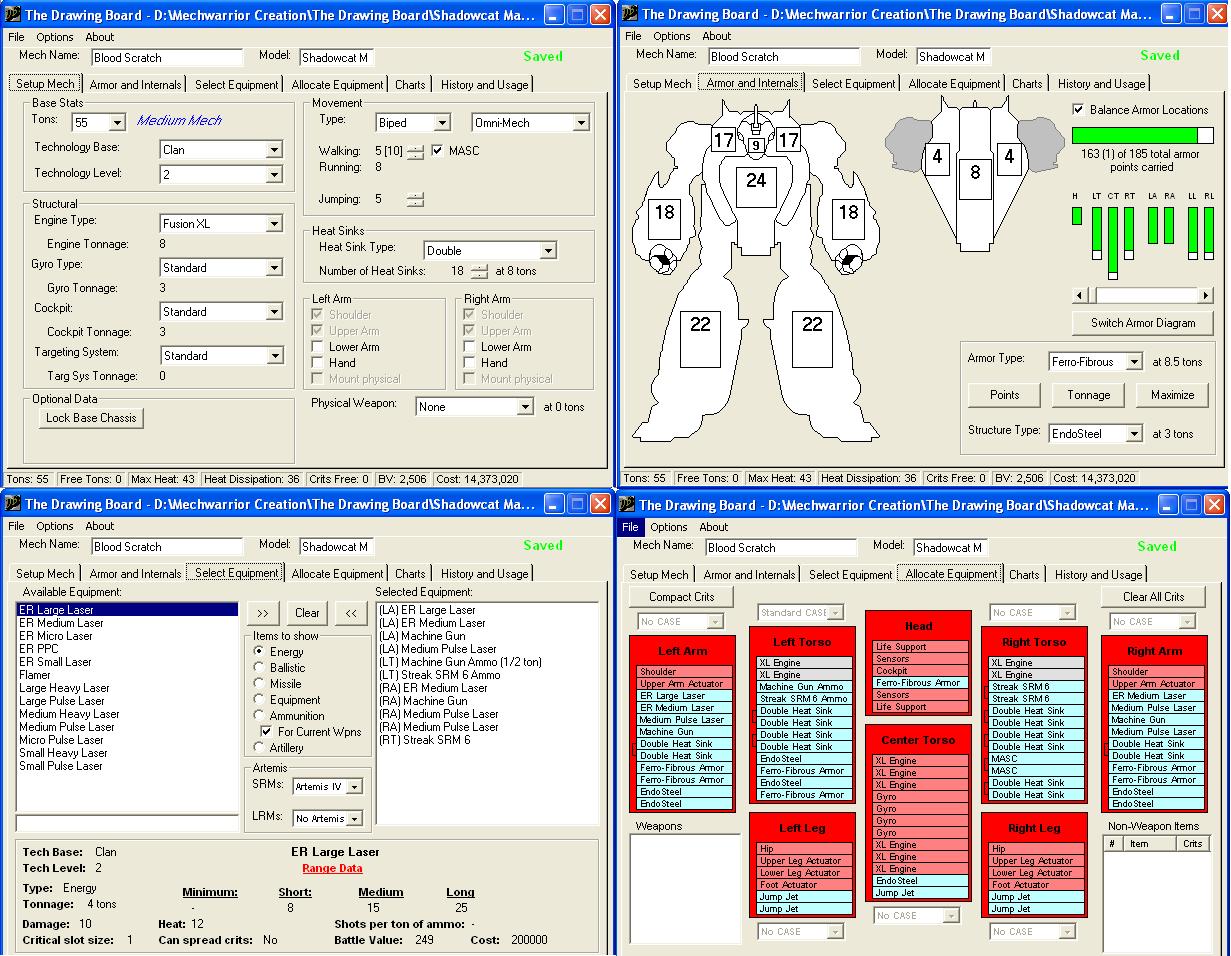Toggle the MASC checkbox
The height and width of the screenshot is (956, 1231).
438,151
